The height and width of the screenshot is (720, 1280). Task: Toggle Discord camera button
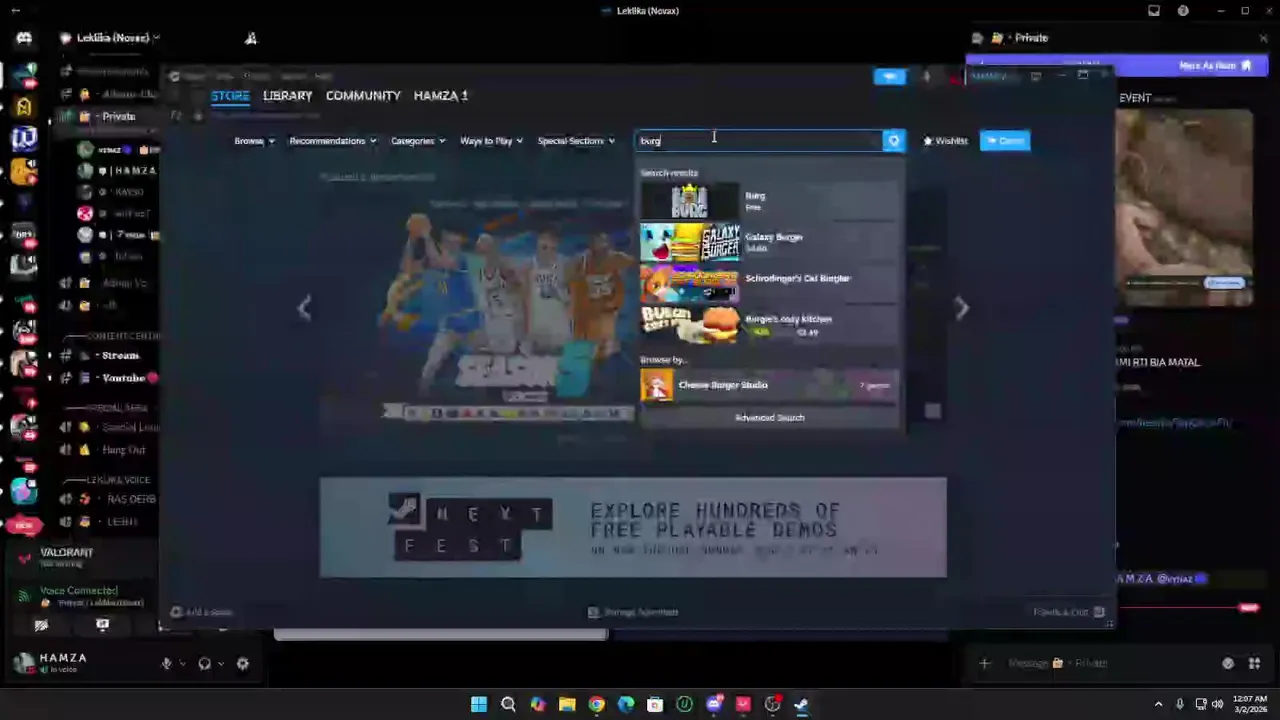pos(41,625)
